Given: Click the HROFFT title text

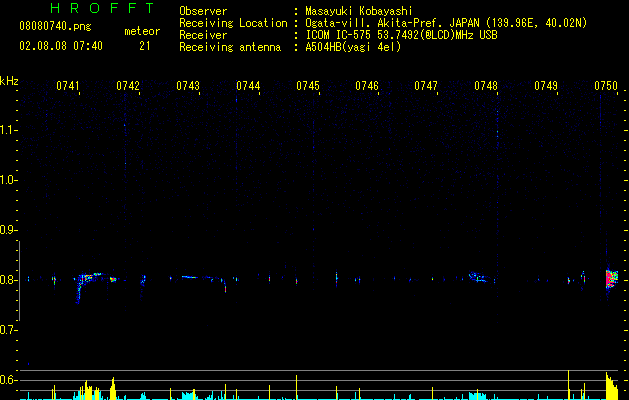Looking at the screenshot, I should [x=102, y=8].
